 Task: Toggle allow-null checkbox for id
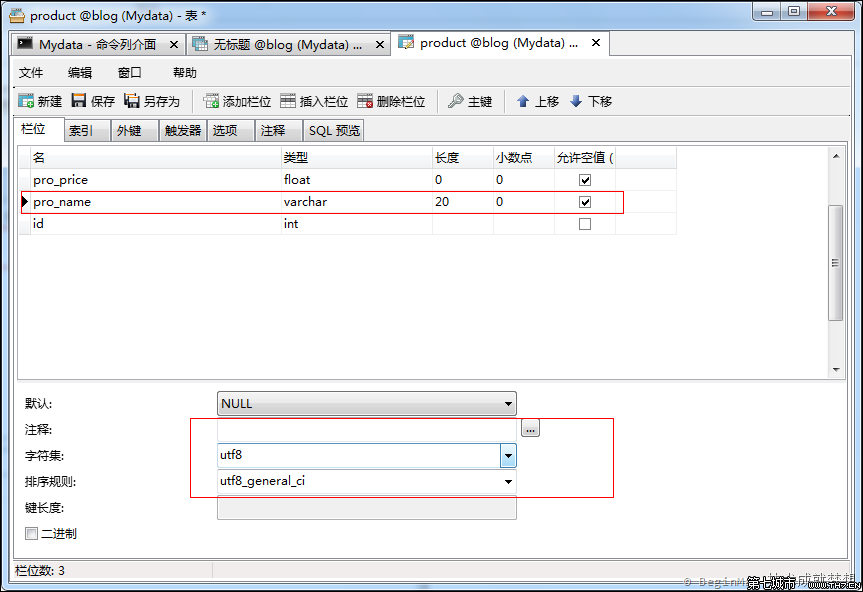point(585,224)
